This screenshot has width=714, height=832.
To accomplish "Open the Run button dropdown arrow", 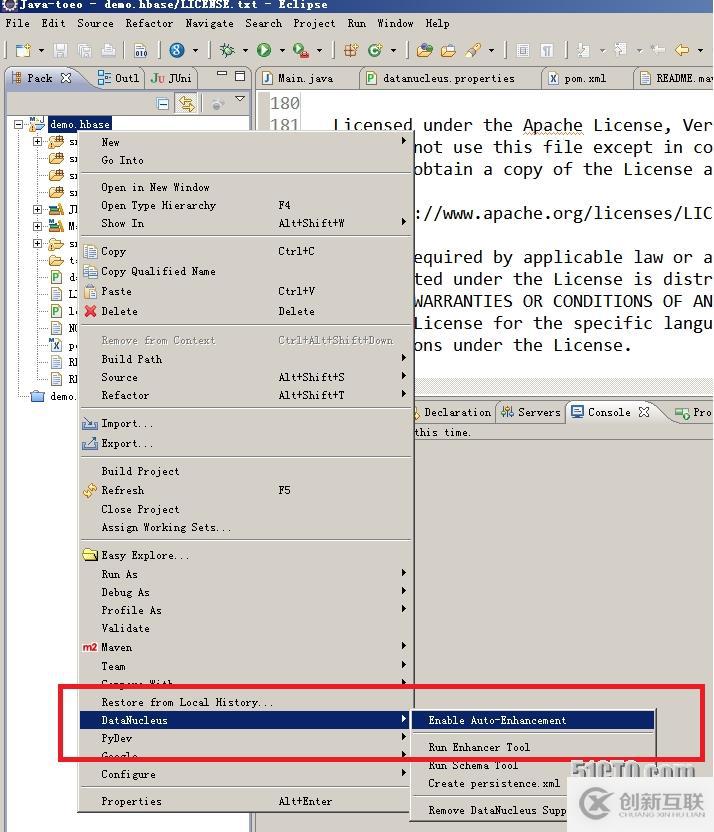I will [282, 50].
